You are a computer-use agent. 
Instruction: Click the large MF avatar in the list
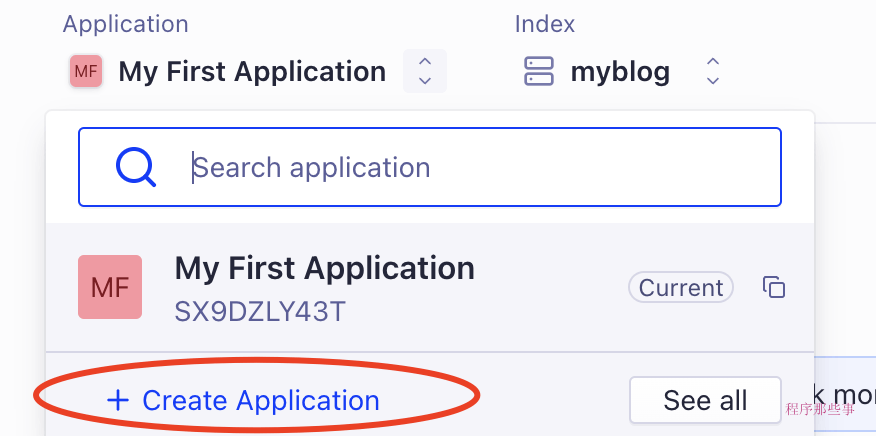click(x=110, y=287)
